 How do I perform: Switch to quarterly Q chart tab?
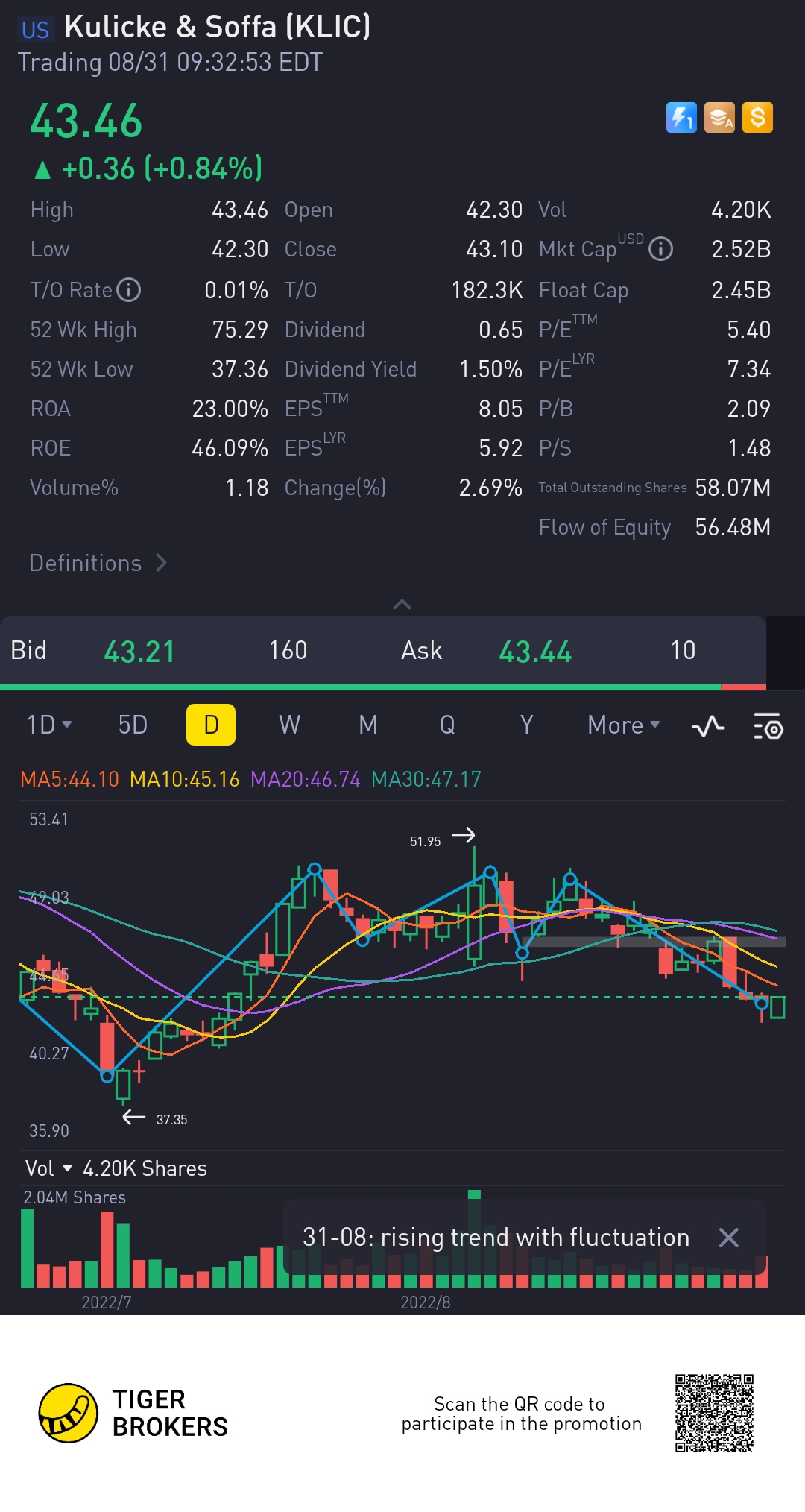[447, 725]
